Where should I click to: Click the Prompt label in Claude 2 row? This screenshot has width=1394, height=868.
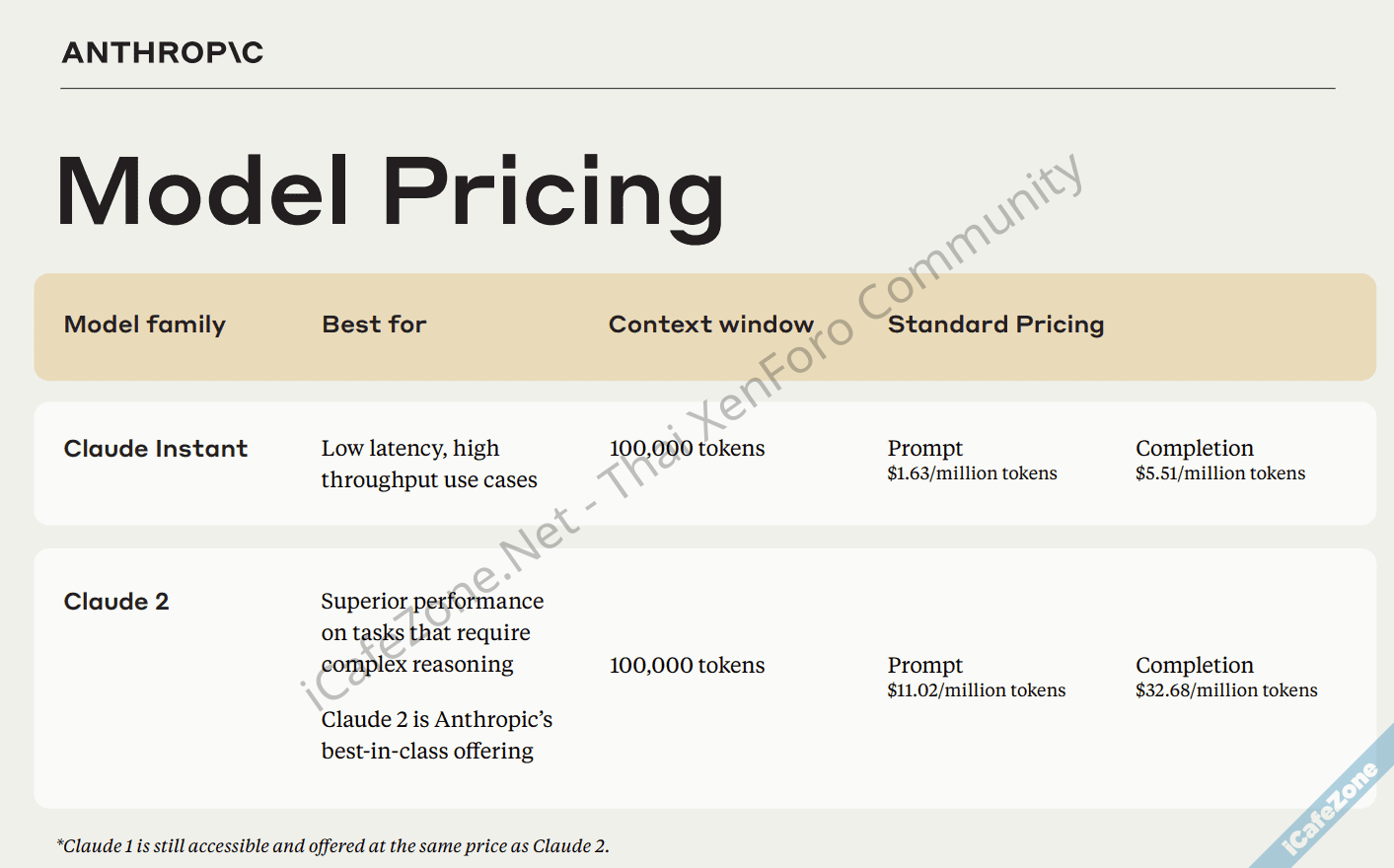pos(924,666)
